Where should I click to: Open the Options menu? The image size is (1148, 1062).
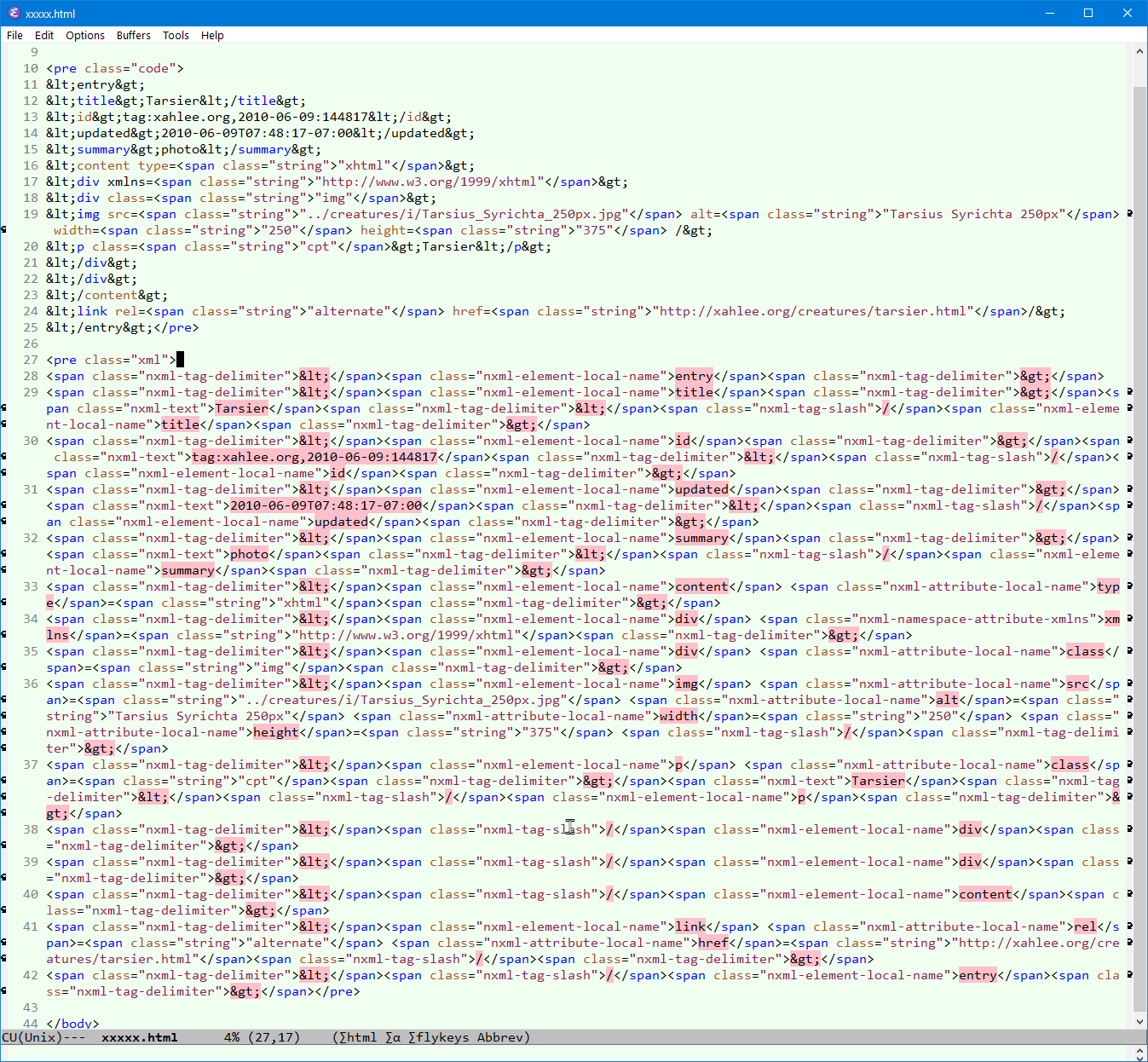pyautogui.click(x=85, y=35)
